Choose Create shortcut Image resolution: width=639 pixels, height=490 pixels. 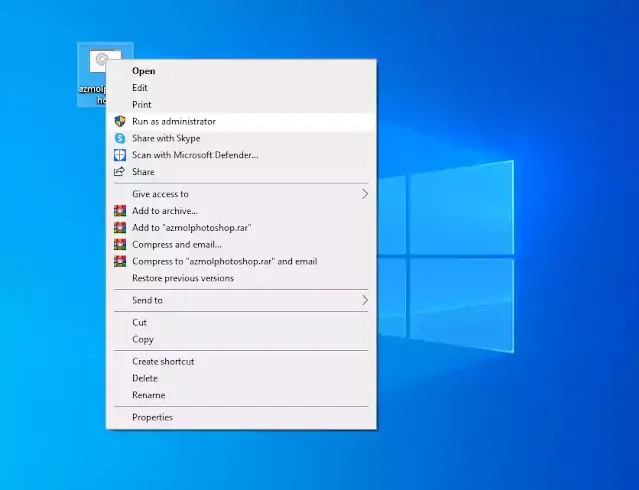(x=241, y=362)
